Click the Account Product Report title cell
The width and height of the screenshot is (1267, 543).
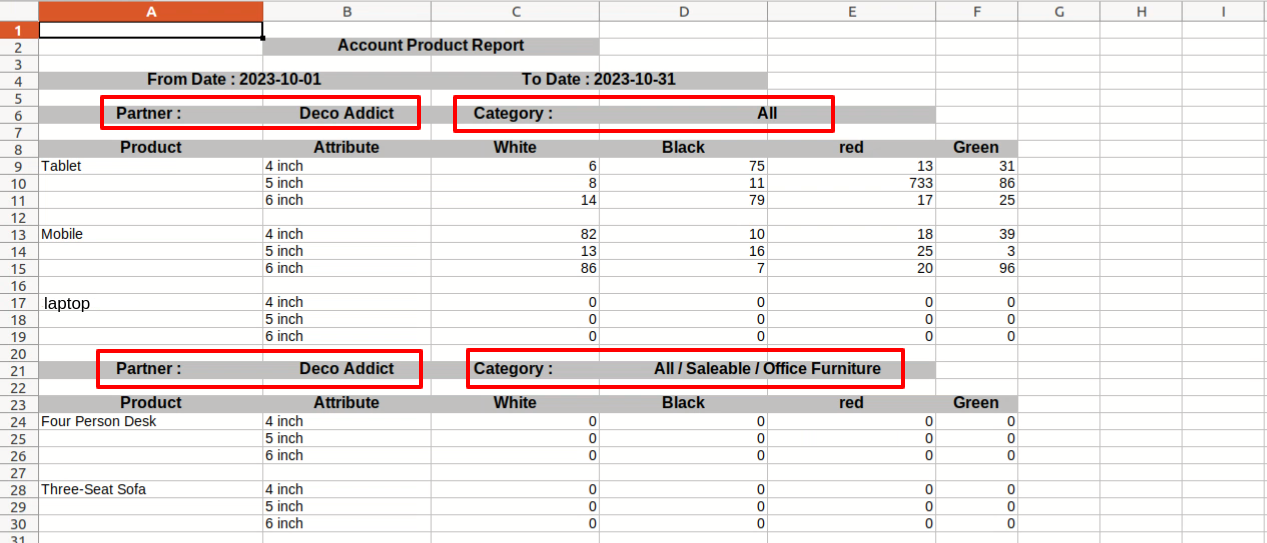431,46
